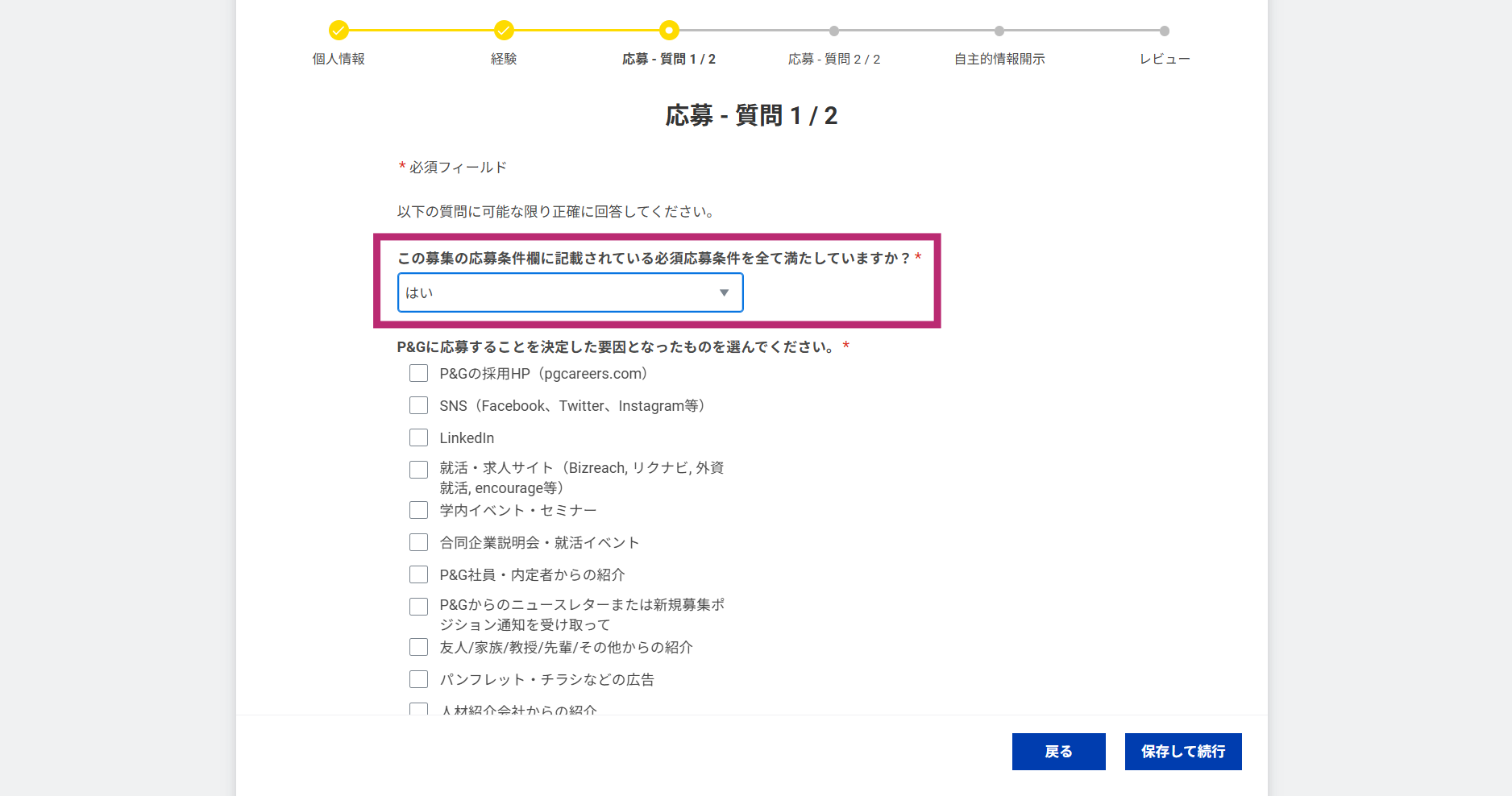Click the 個人情報 completed step checkmark icon
Viewport: 1512px width, 796px height.
click(x=339, y=31)
